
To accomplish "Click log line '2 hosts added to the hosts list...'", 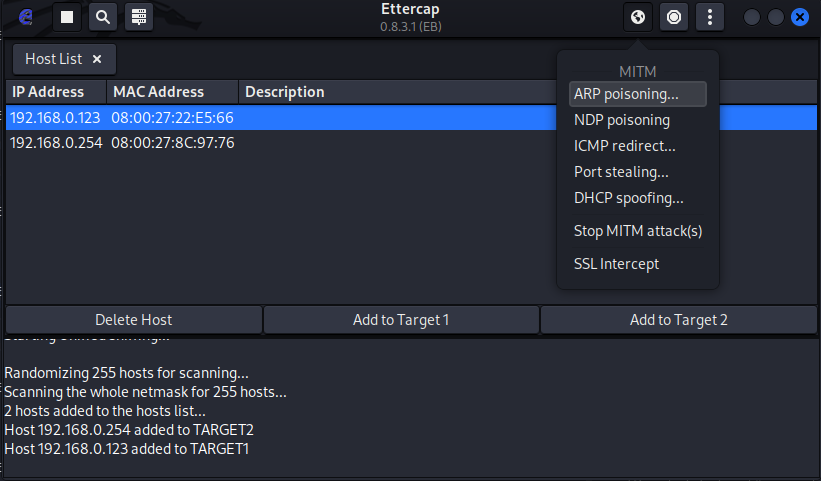I will click(105, 411).
